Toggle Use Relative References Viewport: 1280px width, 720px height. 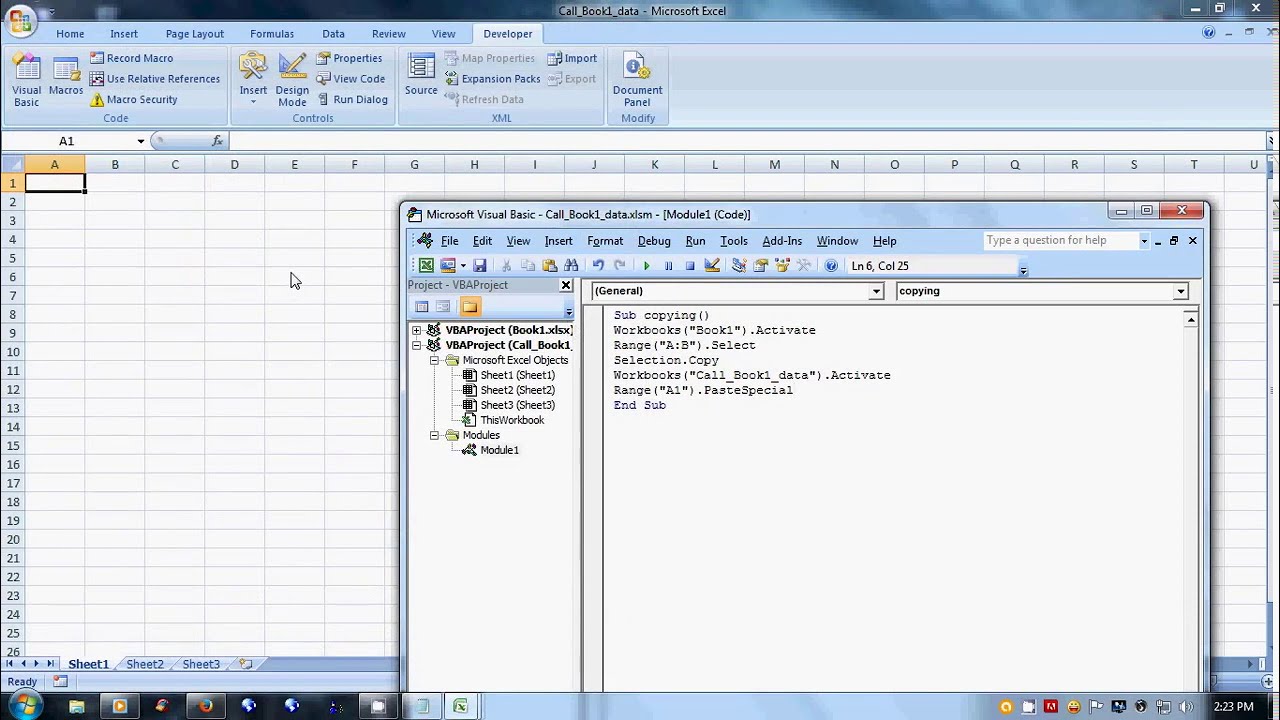pos(155,79)
